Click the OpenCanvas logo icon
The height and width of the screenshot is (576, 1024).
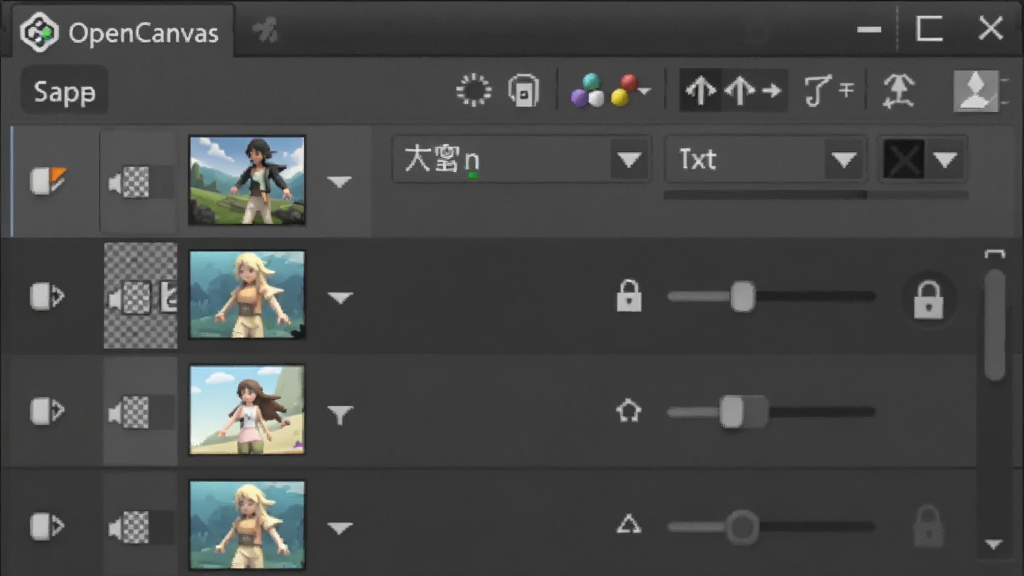click(39, 31)
